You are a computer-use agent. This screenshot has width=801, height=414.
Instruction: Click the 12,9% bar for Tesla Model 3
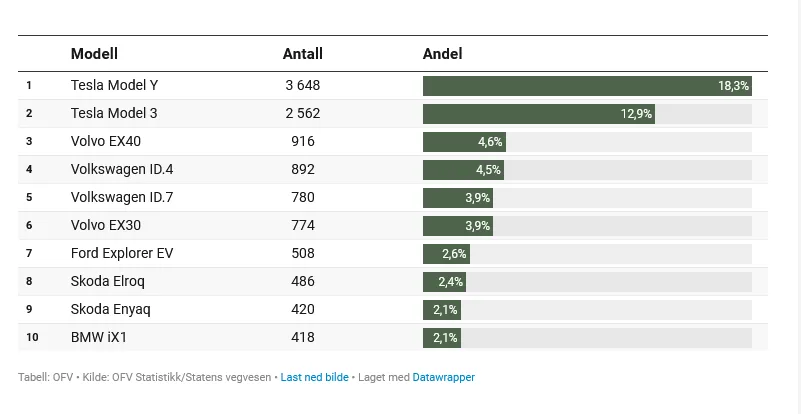[x=538, y=114]
